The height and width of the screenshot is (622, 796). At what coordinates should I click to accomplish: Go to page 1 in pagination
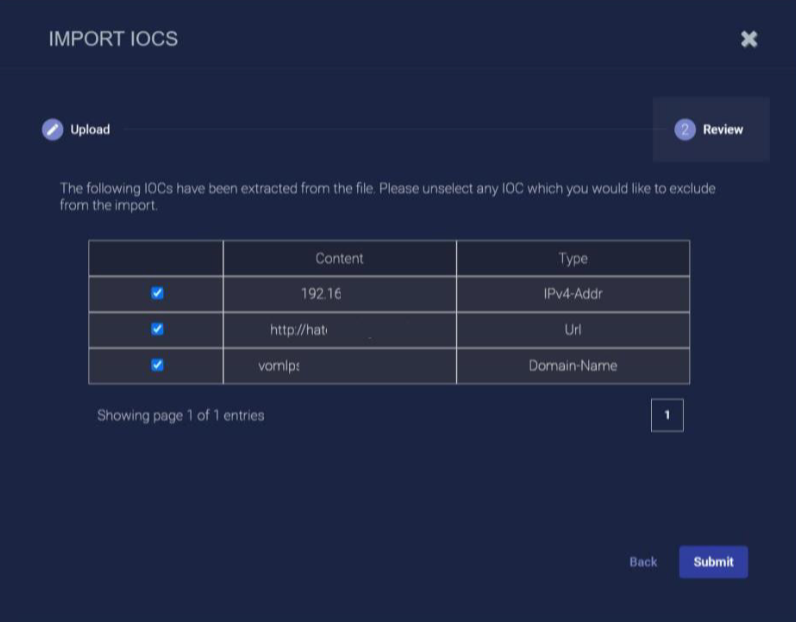[667, 415]
